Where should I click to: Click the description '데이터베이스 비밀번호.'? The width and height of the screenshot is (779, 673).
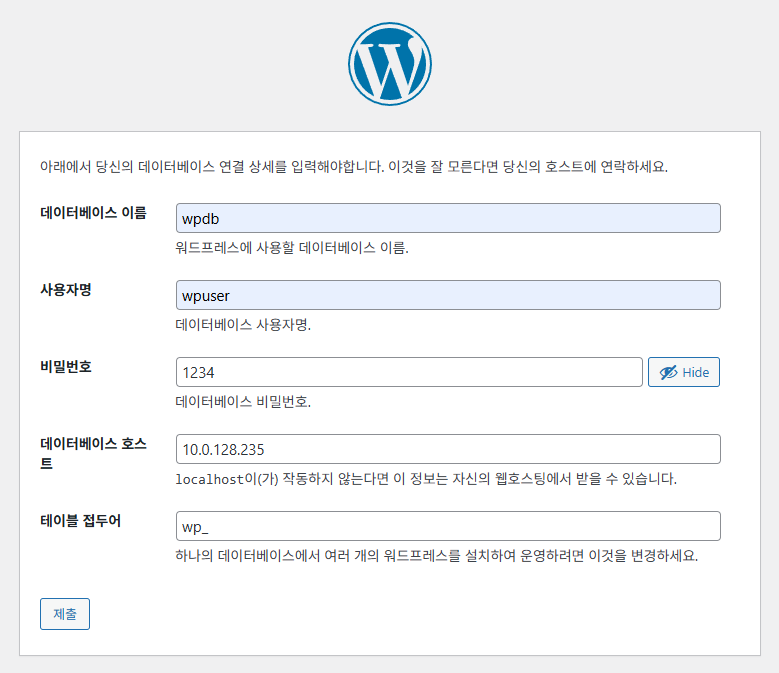pyautogui.click(x=243, y=401)
